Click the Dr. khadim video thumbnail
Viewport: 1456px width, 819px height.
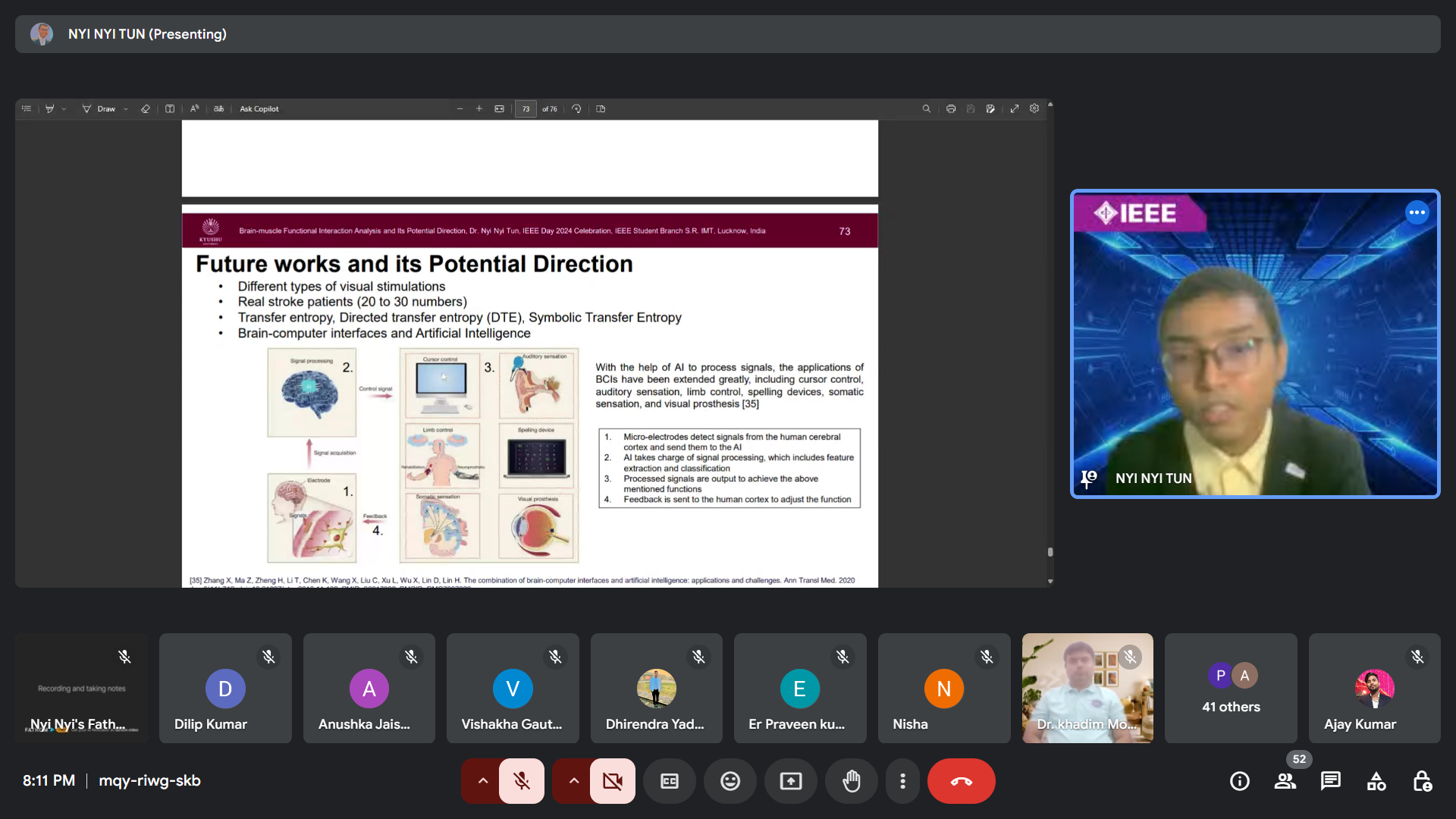[x=1087, y=689]
